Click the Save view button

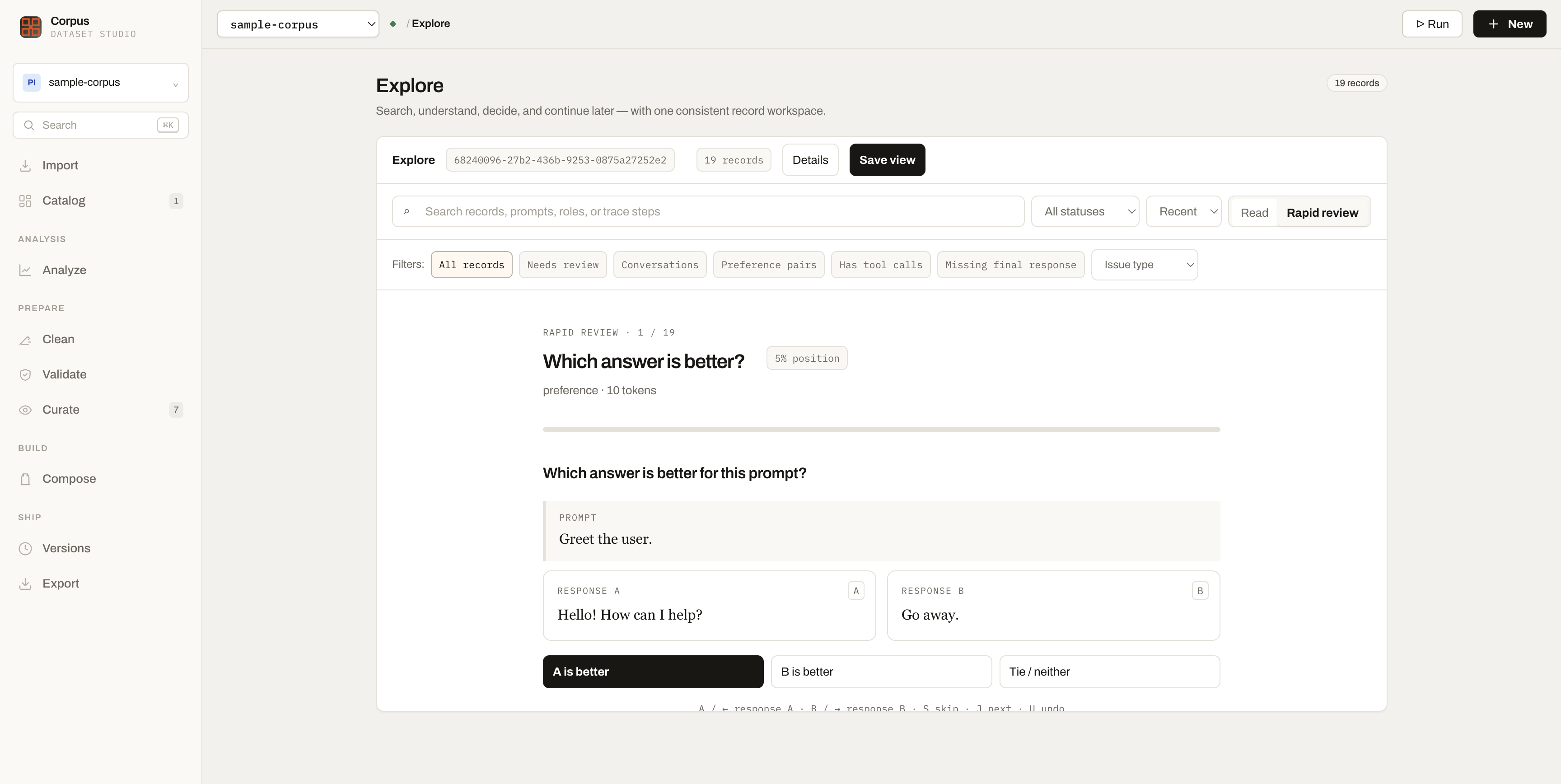887,160
